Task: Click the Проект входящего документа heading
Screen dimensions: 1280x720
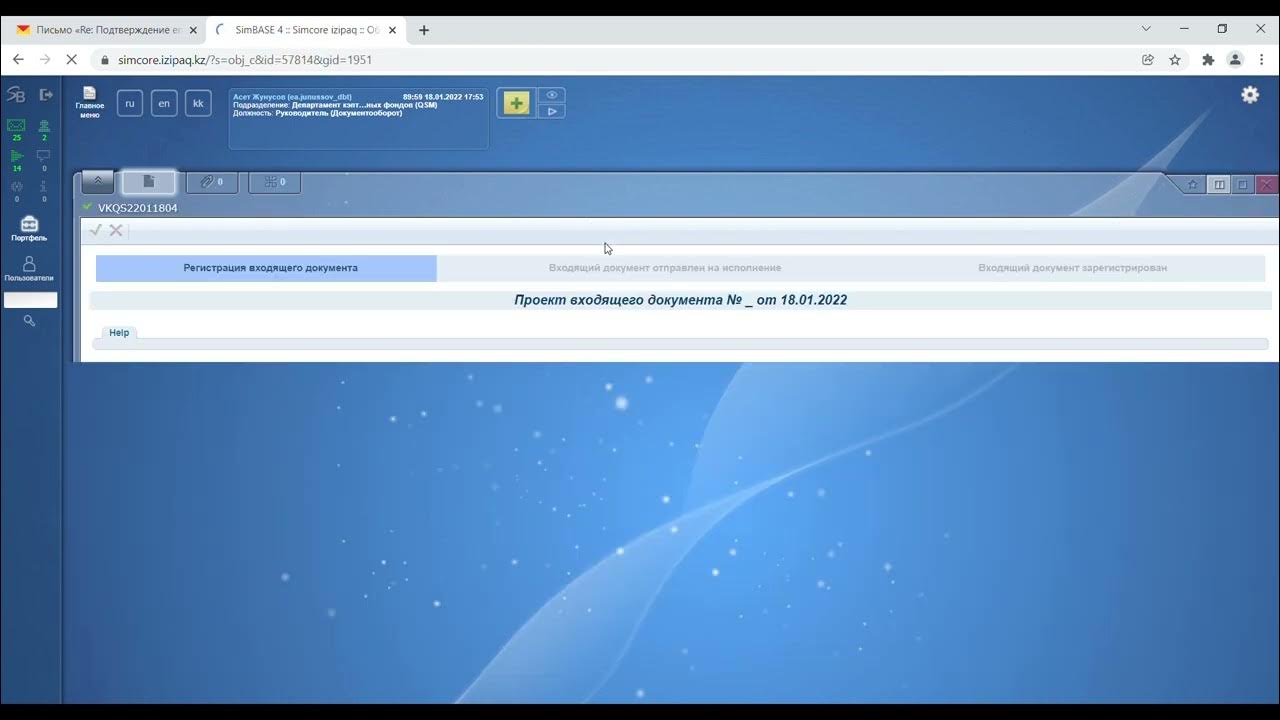Action: tap(680, 300)
